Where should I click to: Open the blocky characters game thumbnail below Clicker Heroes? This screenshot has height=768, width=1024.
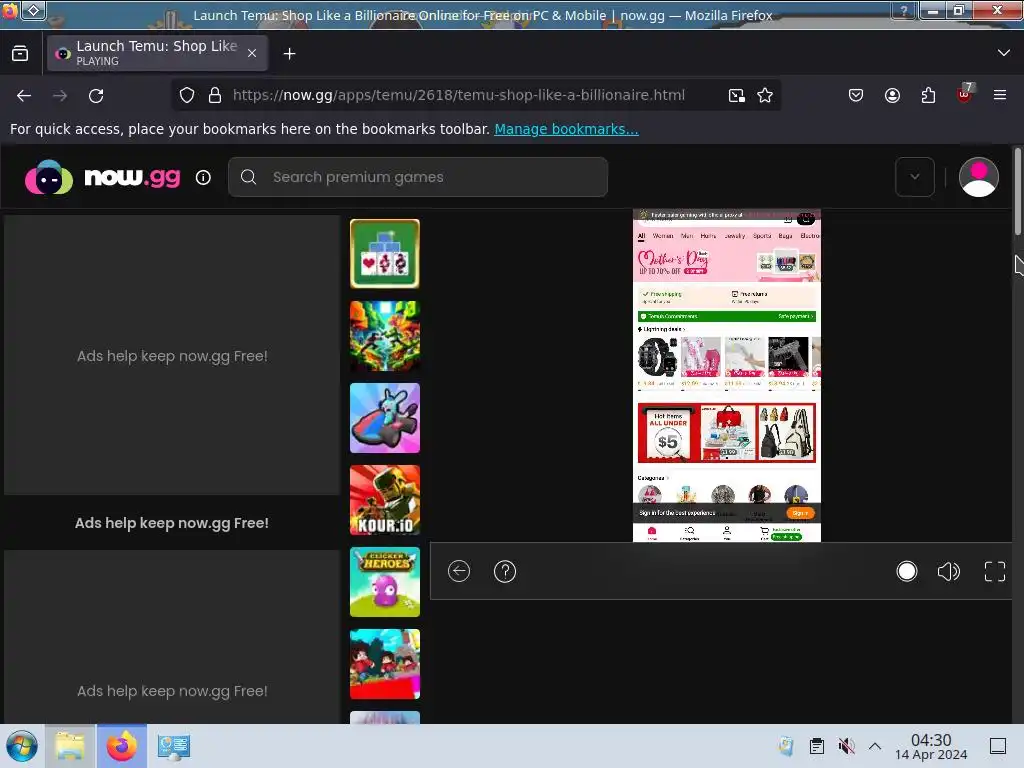pyautogui.click(x=385, y=664)
